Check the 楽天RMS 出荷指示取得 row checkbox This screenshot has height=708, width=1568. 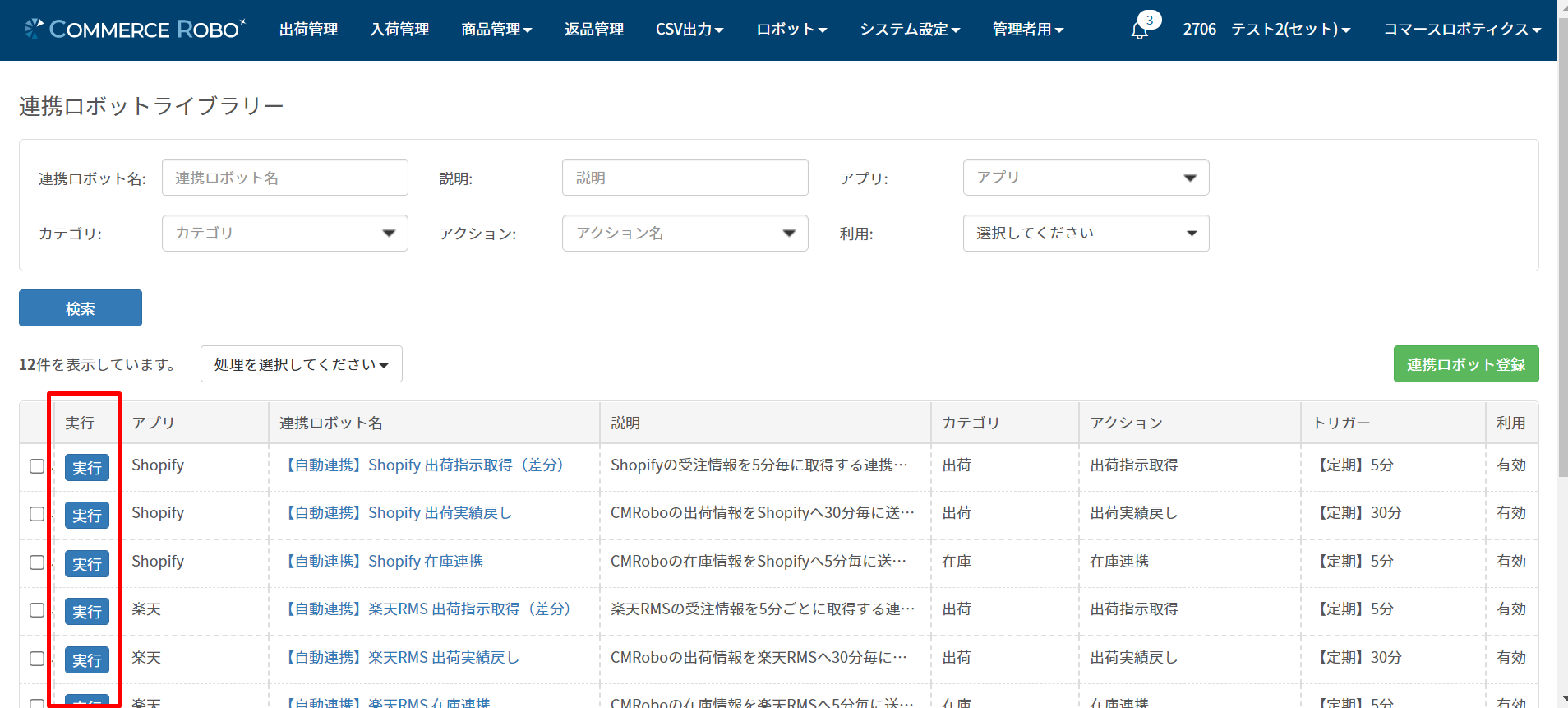coord(37,610)
